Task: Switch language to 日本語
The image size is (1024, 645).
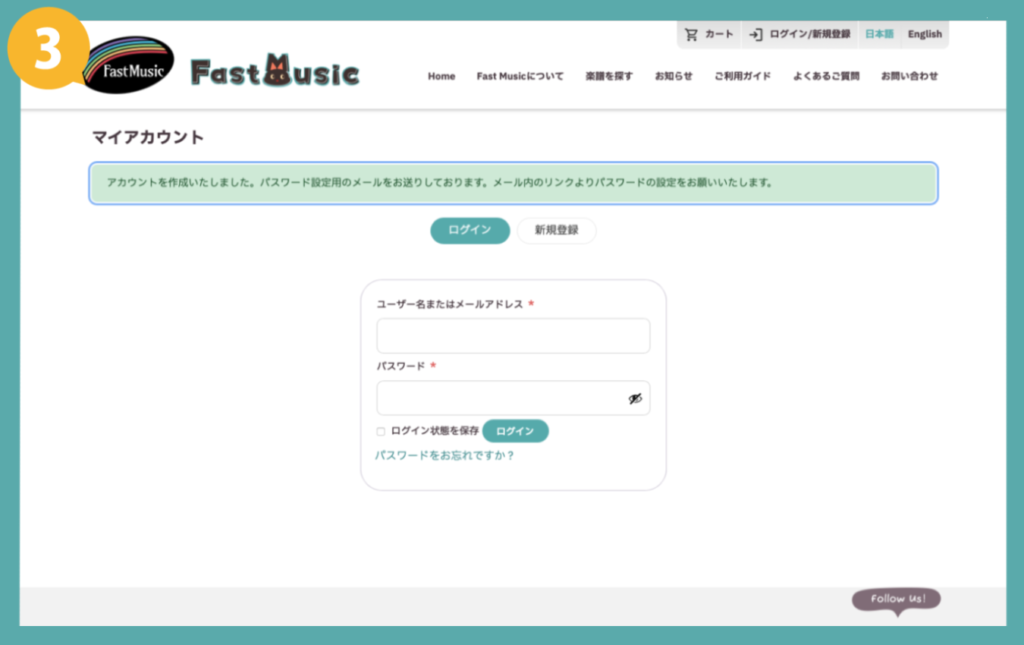Action: pos(879,34)
